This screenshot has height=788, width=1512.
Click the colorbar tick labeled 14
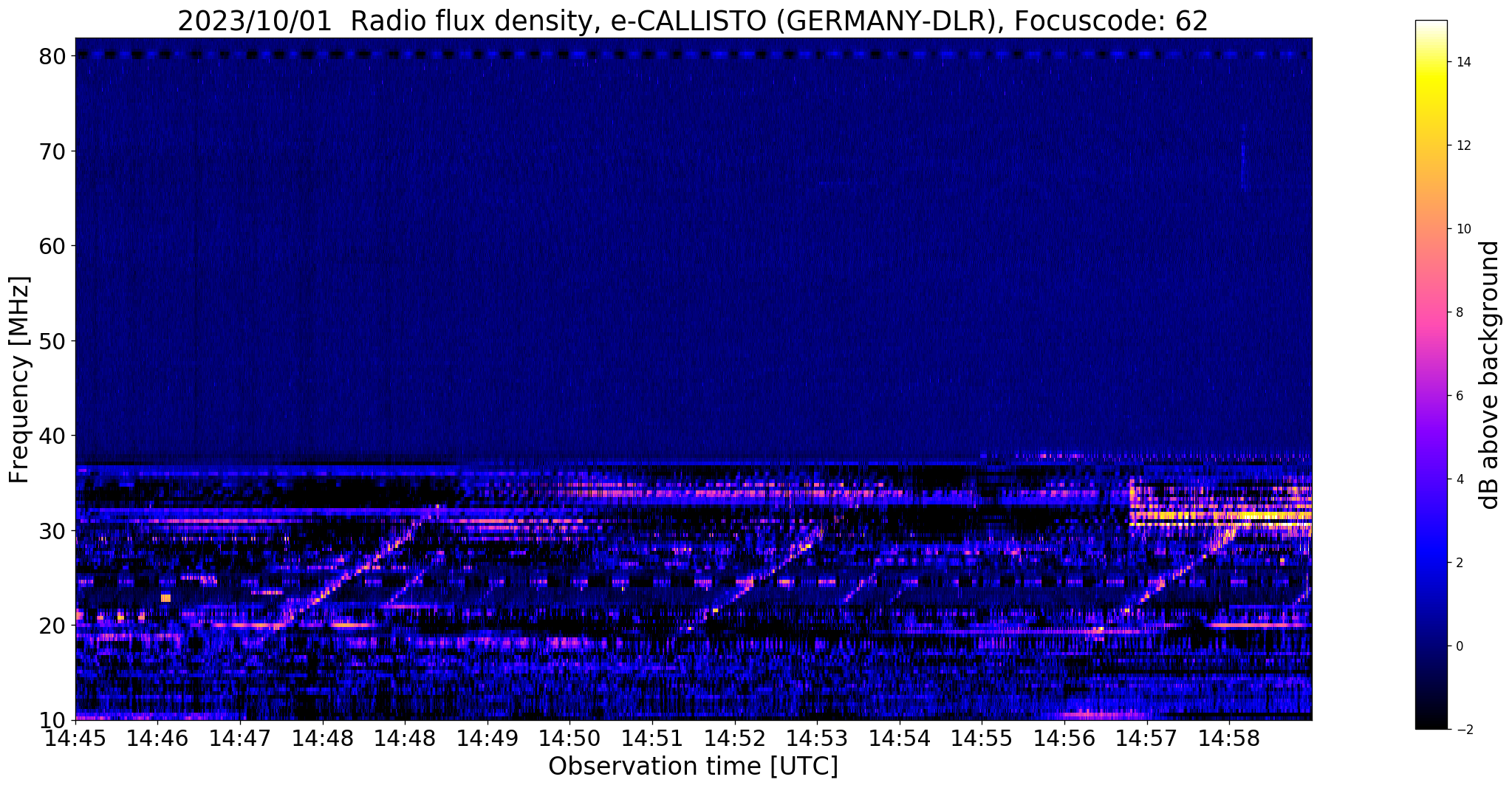(x=1463, y=62)
